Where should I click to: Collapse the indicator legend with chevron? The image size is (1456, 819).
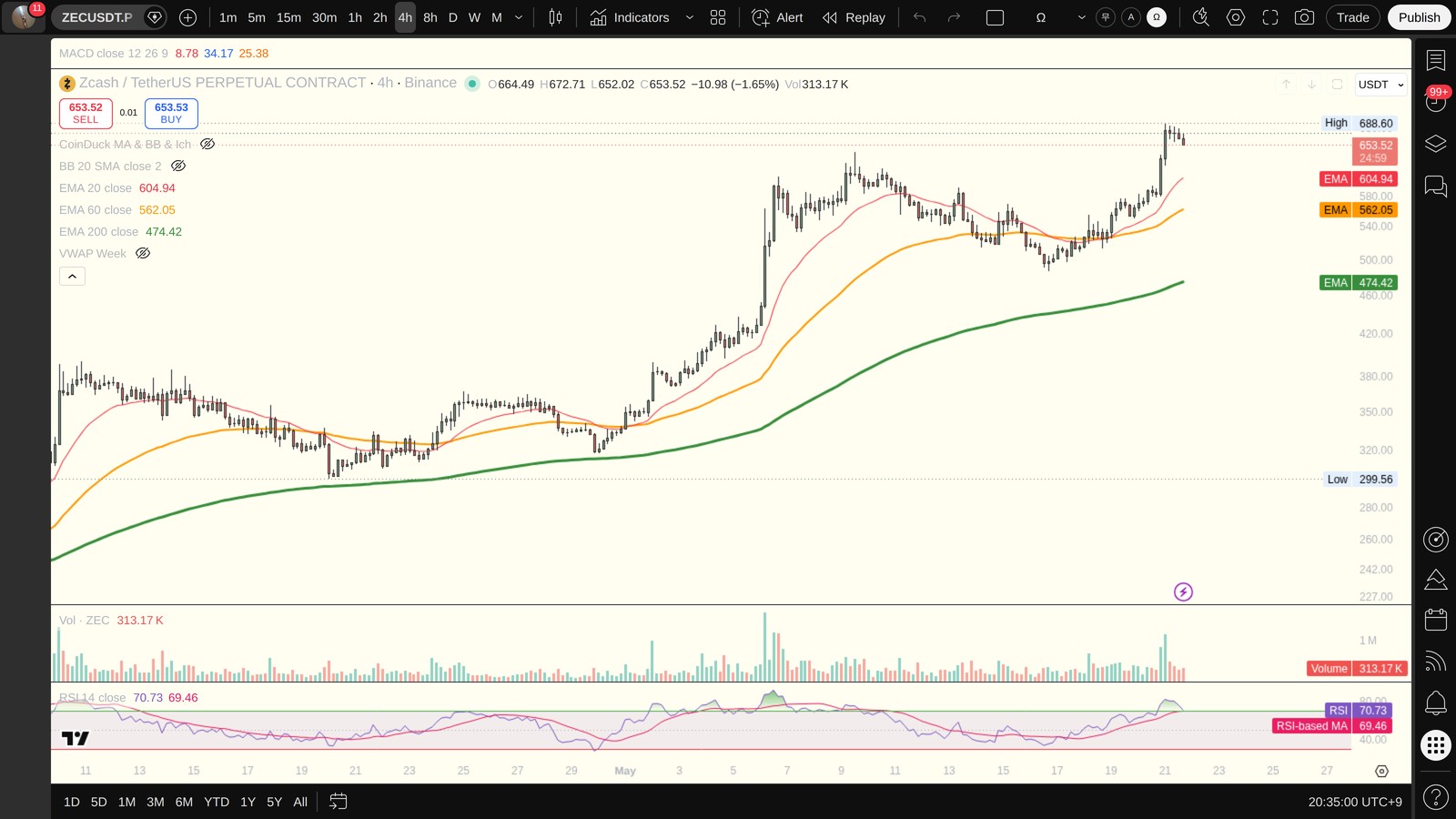pyautogui.click(x=72, y=276)
